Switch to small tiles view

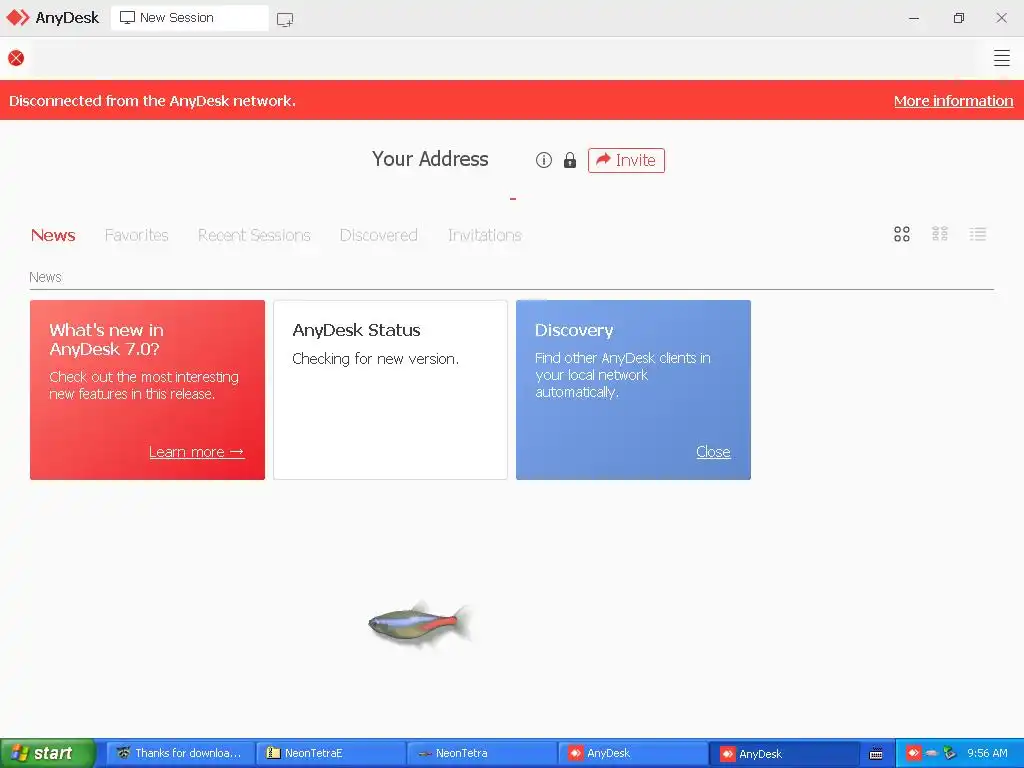click(939, 234)
